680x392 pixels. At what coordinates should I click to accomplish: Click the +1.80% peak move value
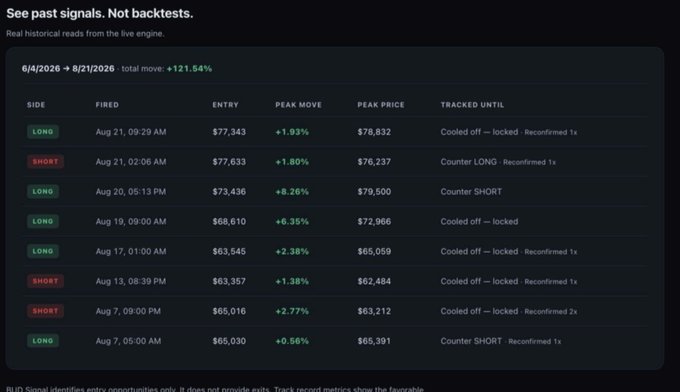(292, 162)
